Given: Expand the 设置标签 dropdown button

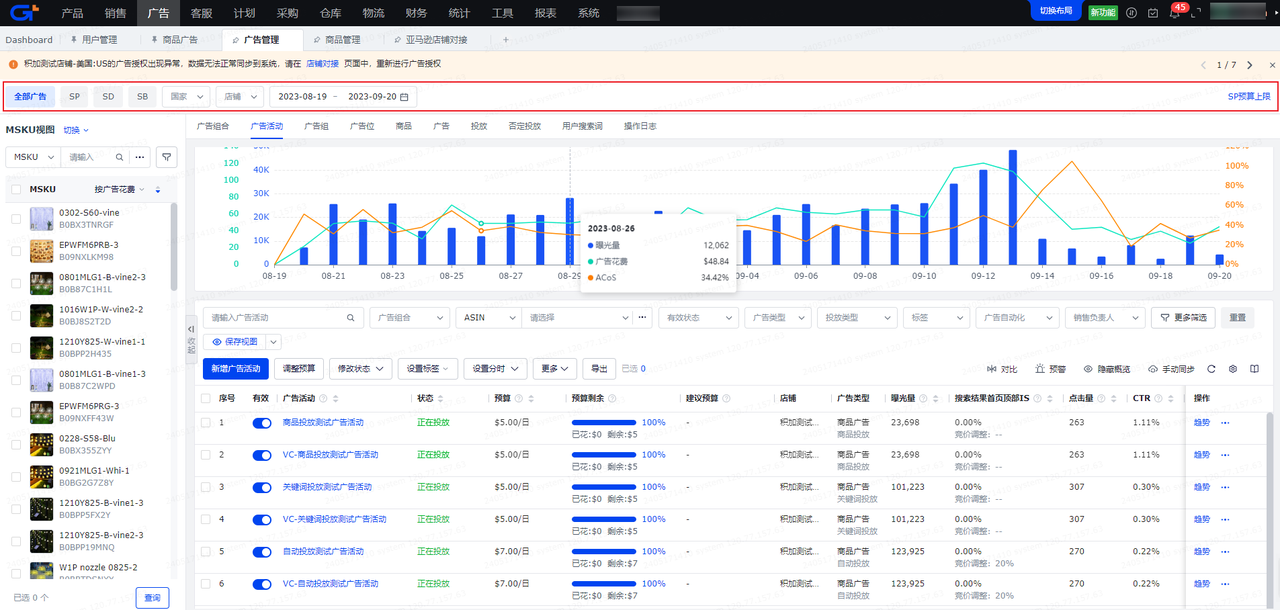Looking at the screenshot, I should [x=428, y=369].
